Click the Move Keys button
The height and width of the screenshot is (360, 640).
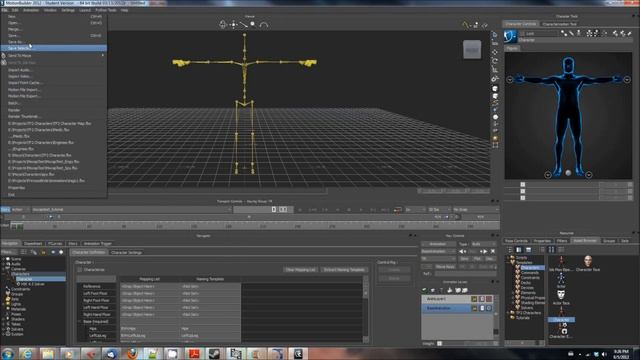click(x=445, y=267)
